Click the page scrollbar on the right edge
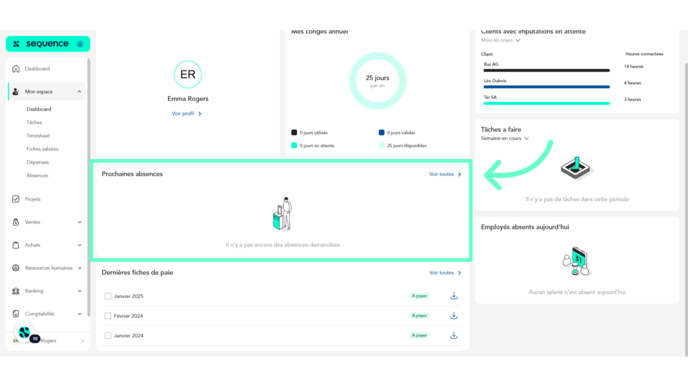 (x=686, y=209)
